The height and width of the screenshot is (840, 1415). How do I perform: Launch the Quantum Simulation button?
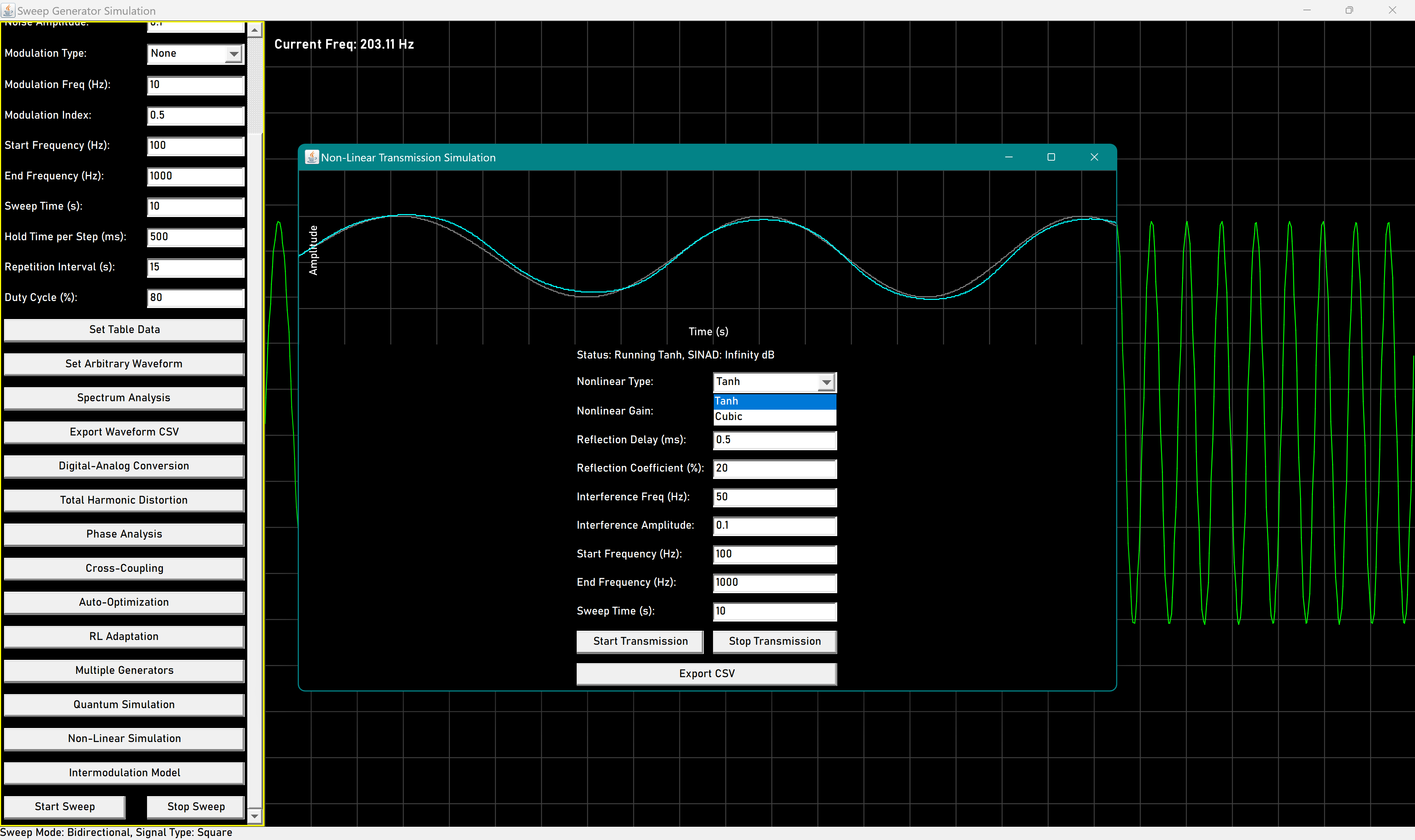[x=124, y=705]
